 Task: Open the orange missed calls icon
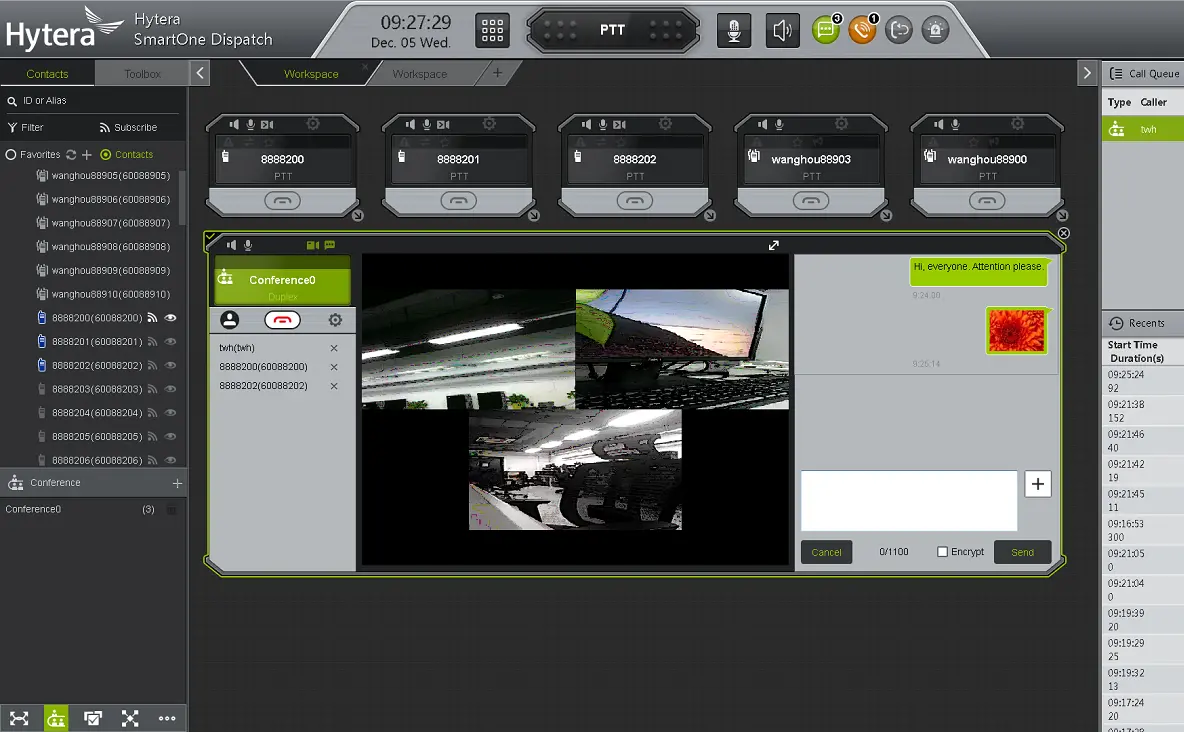click(x=861, y=30)
